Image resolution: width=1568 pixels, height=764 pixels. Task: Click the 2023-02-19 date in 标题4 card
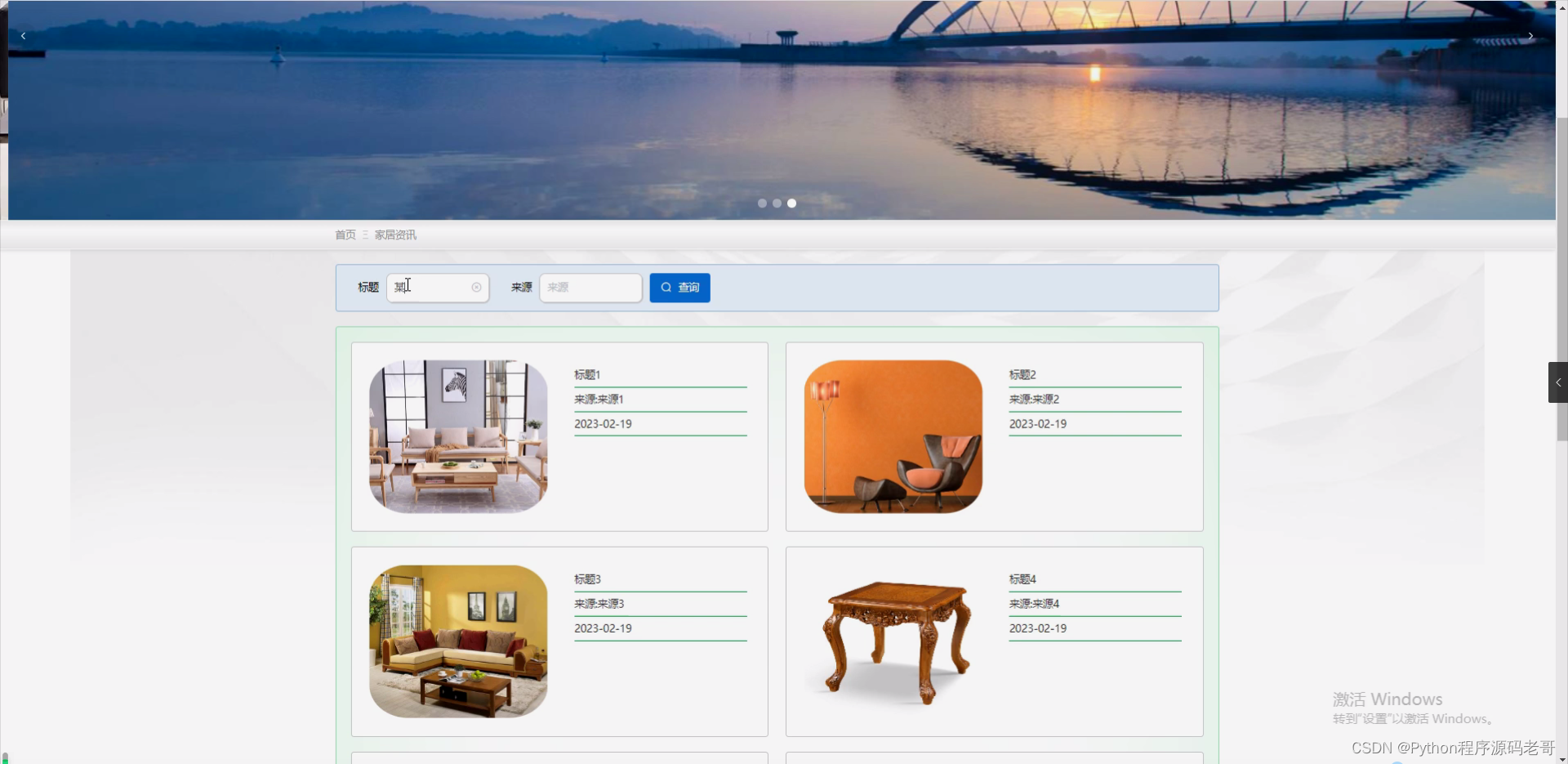tap(1038, 628)
